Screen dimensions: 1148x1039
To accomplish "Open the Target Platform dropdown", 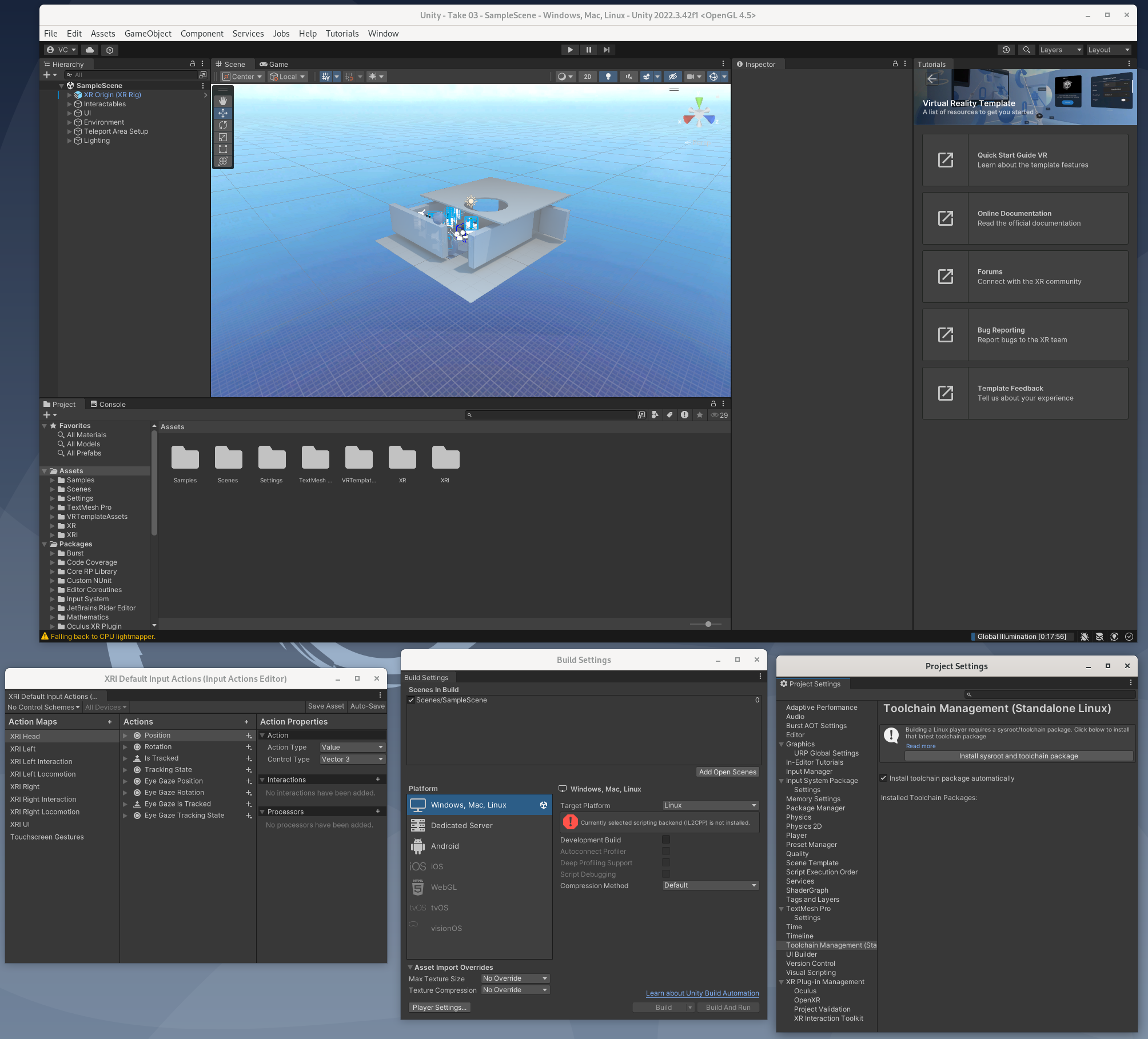I will [x=710, y=805].
